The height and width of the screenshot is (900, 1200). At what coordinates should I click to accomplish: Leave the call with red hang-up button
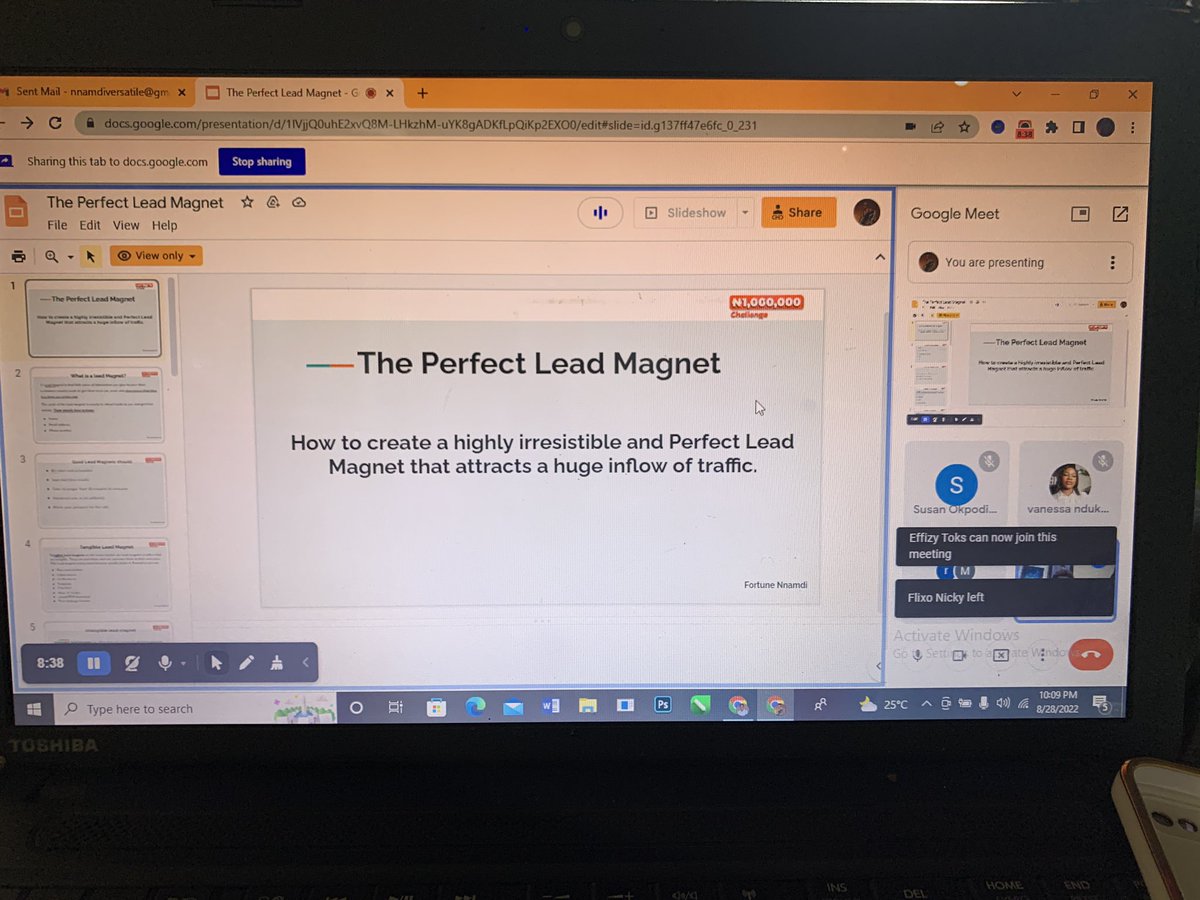(1090, 656)
